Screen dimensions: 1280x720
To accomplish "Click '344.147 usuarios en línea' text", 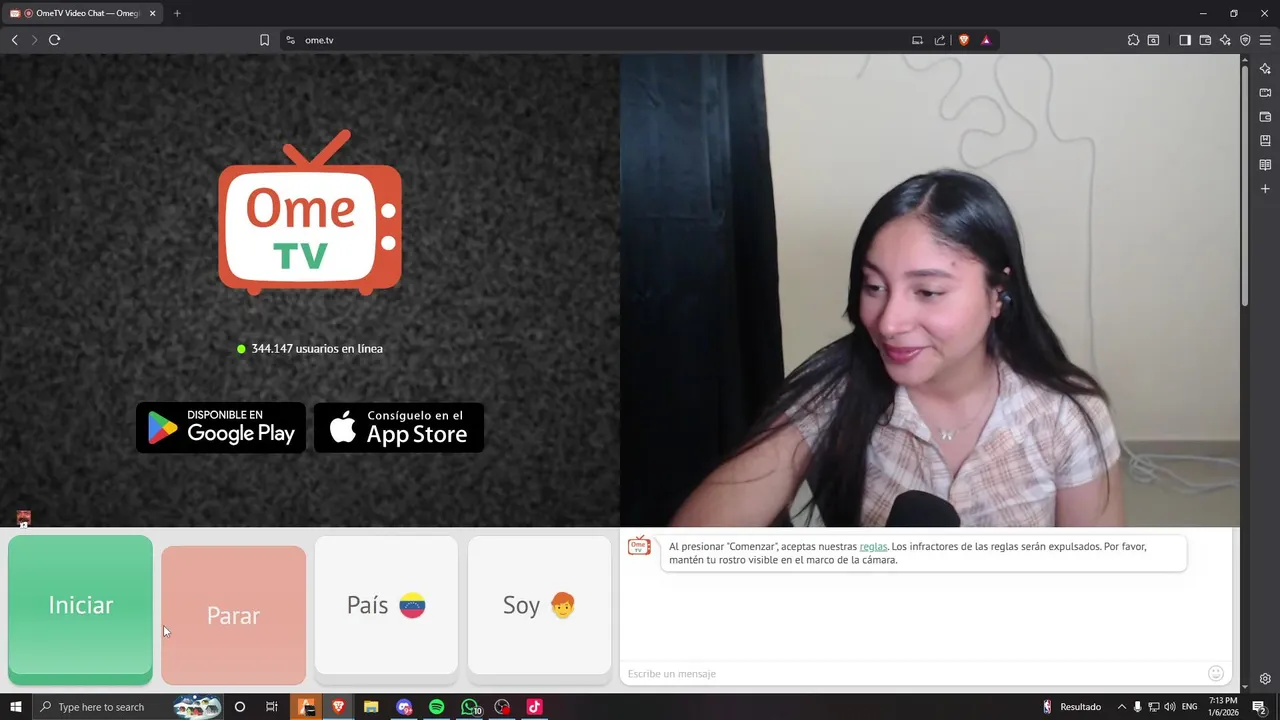I will coord(317,349).
